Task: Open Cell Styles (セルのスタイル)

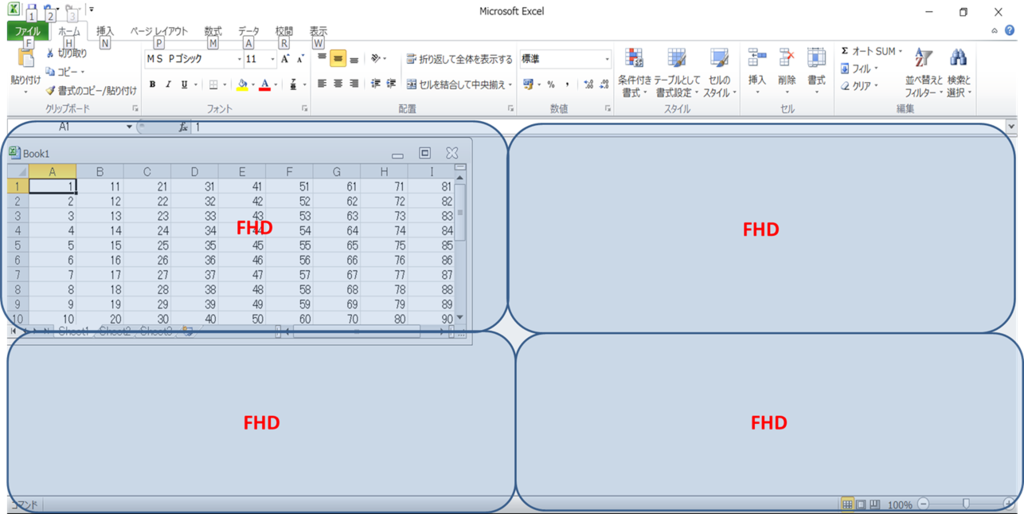Action: pyautogui.click(x=719, y=72)
